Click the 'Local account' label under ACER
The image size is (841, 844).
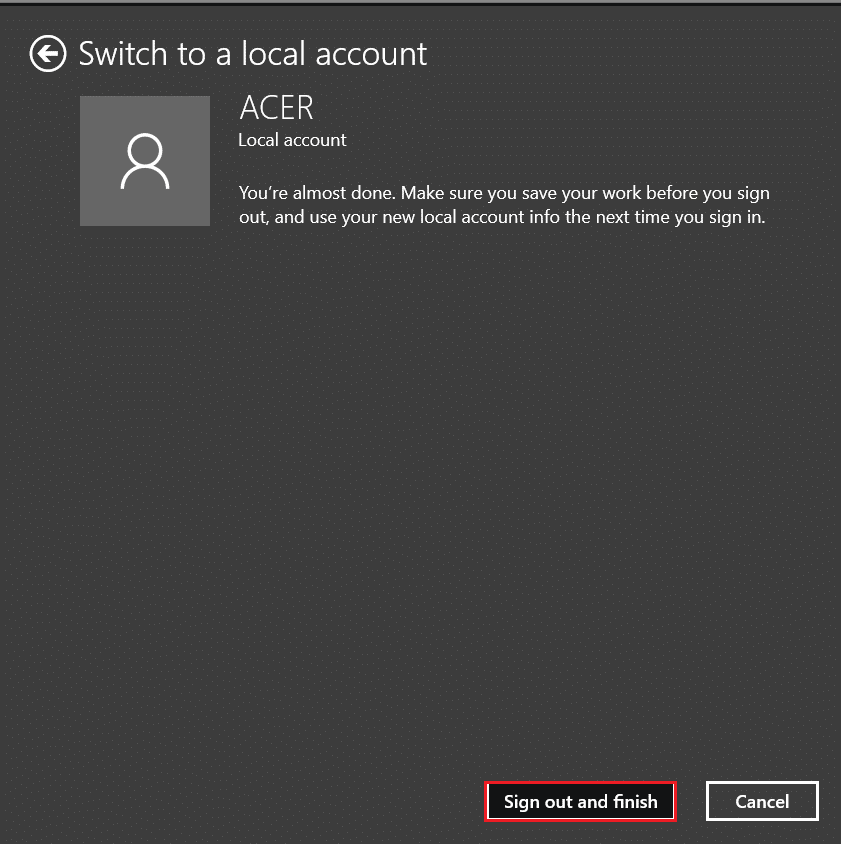click(x=292, y=140)
